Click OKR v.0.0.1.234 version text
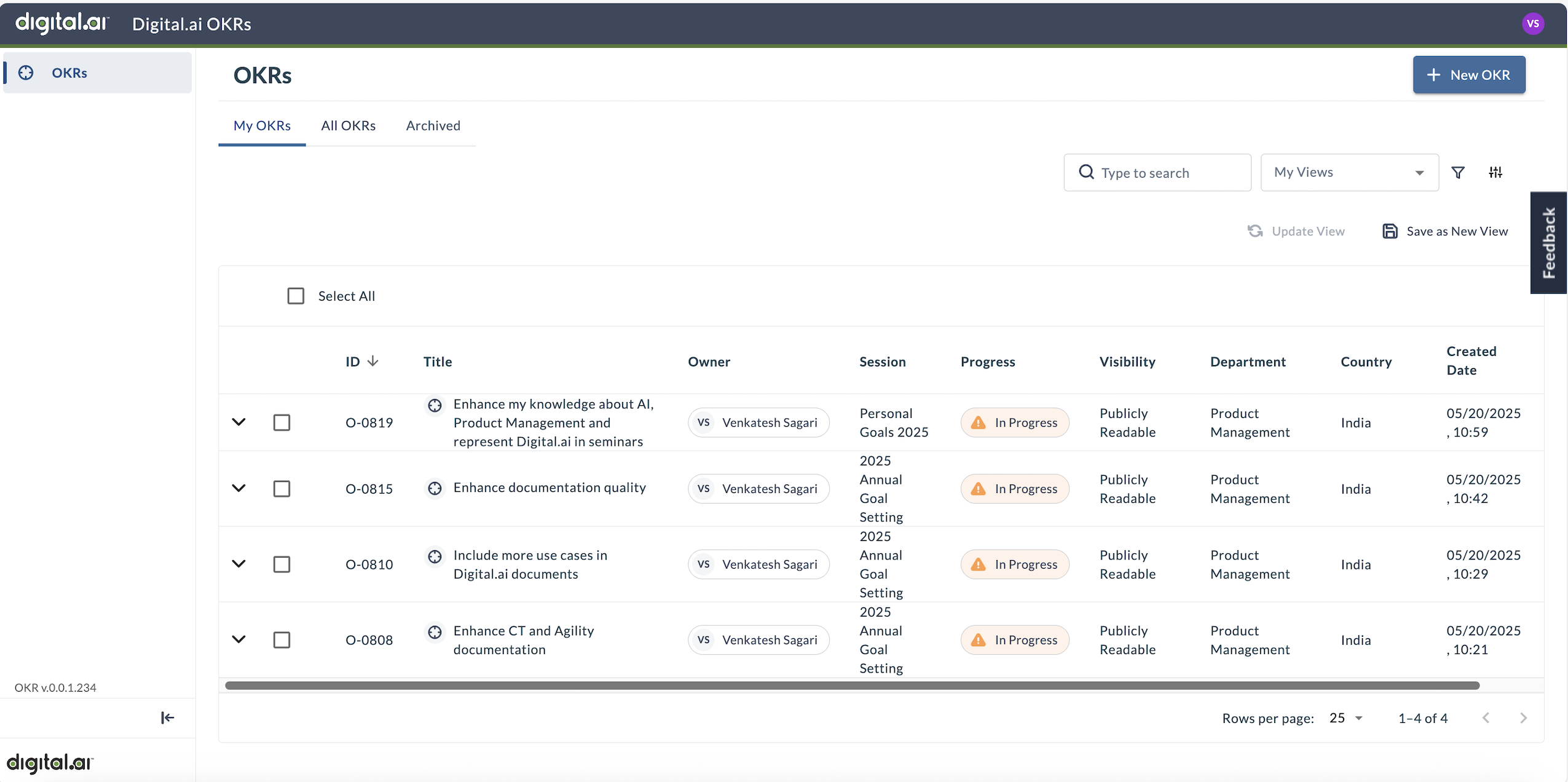 [55, 688]
